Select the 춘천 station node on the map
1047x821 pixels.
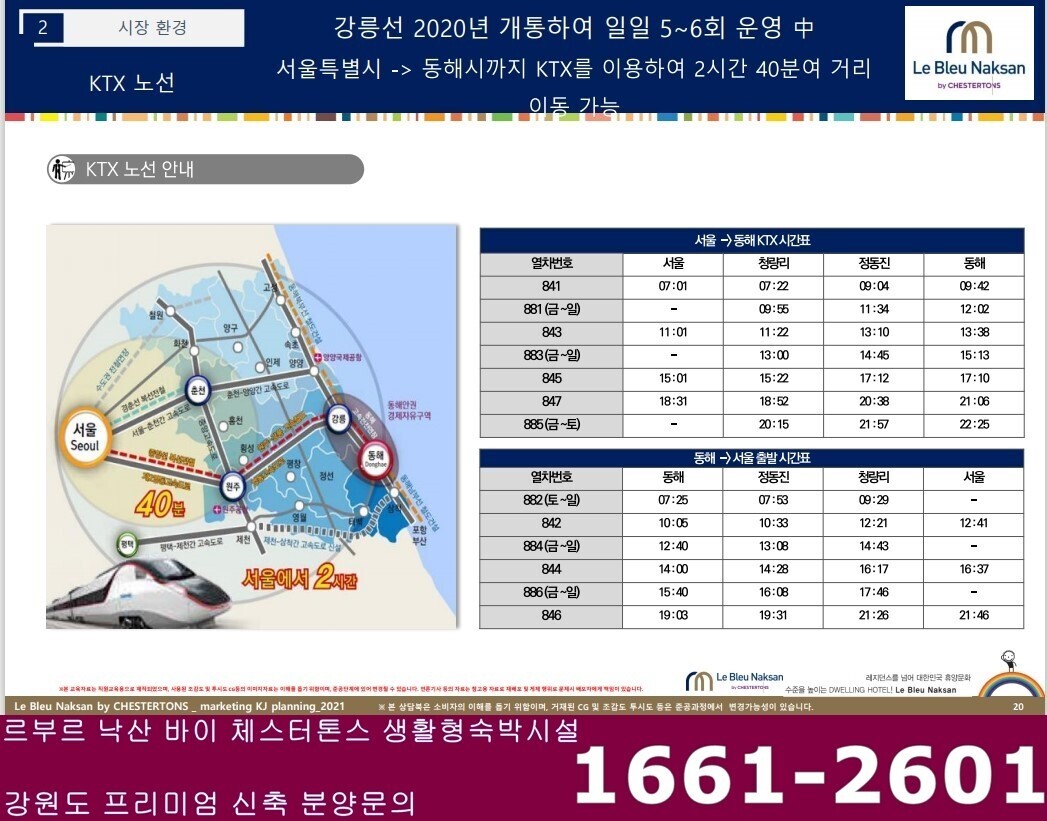click(x=198, y=390)
